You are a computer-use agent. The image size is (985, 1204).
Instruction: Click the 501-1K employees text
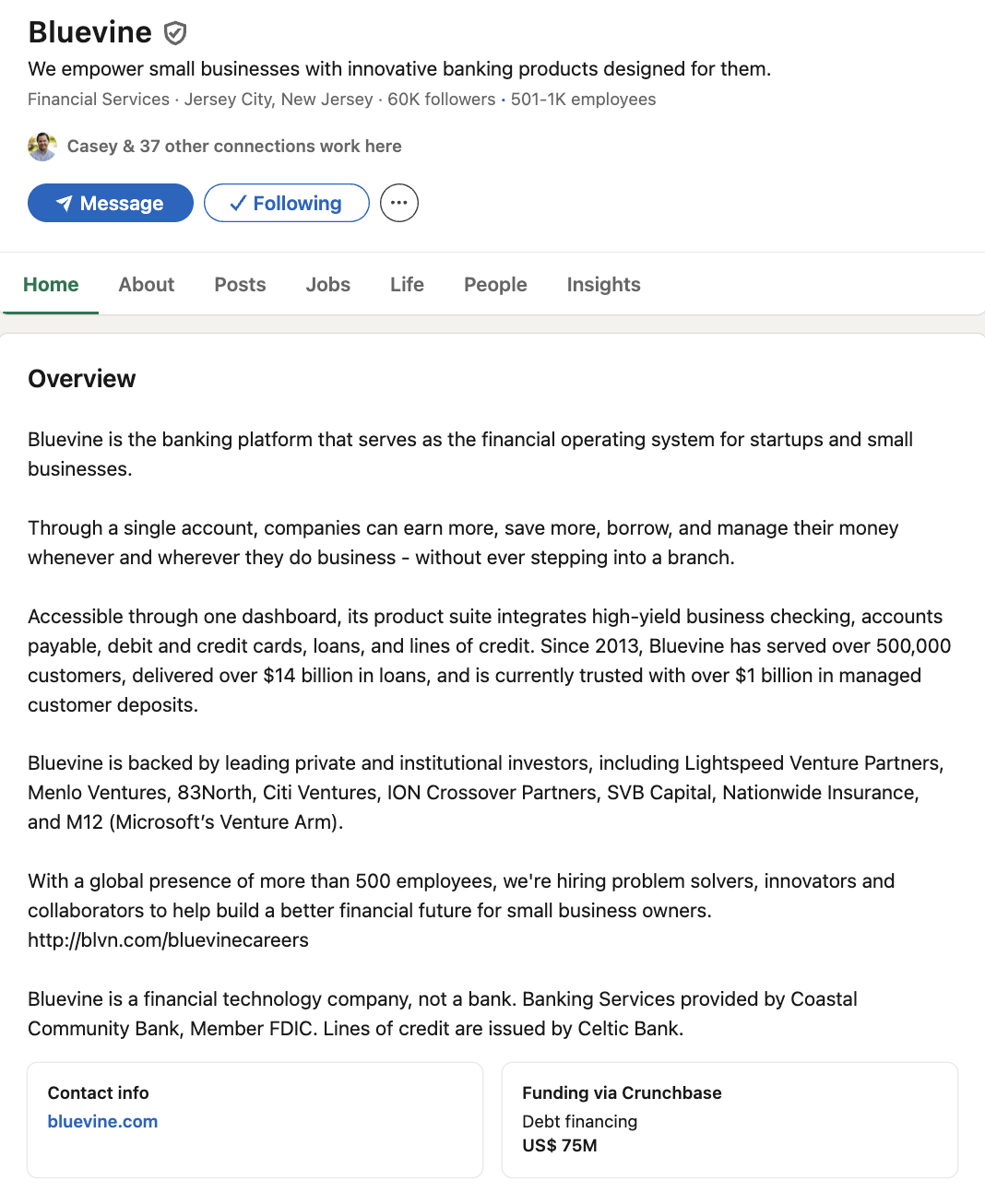[x=583, y=100]
